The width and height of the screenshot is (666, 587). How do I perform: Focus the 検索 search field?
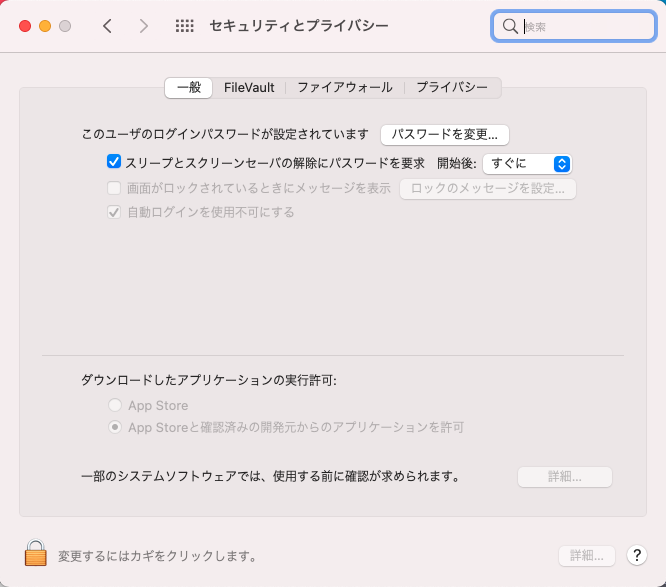tap(574, 26)
